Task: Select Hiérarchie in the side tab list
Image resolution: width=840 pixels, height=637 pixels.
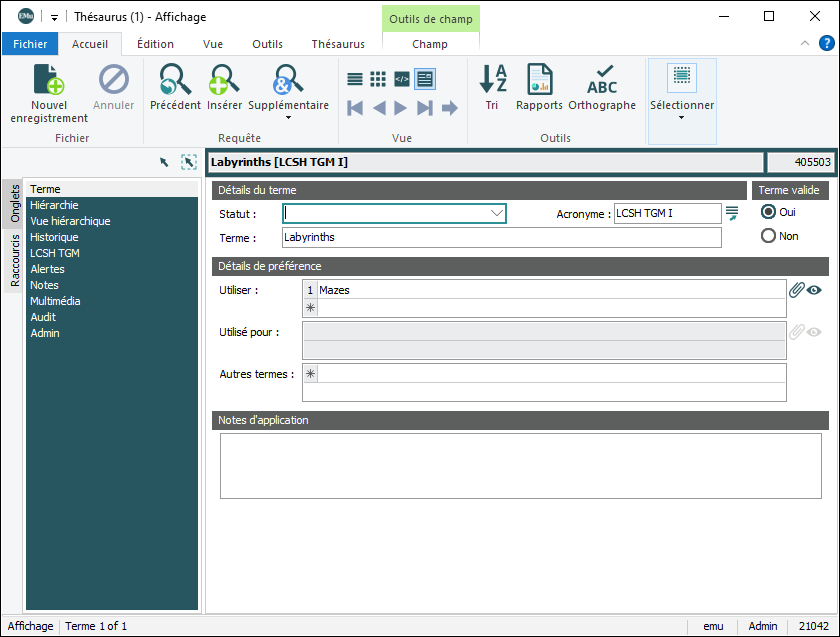Action: point(54,205)
